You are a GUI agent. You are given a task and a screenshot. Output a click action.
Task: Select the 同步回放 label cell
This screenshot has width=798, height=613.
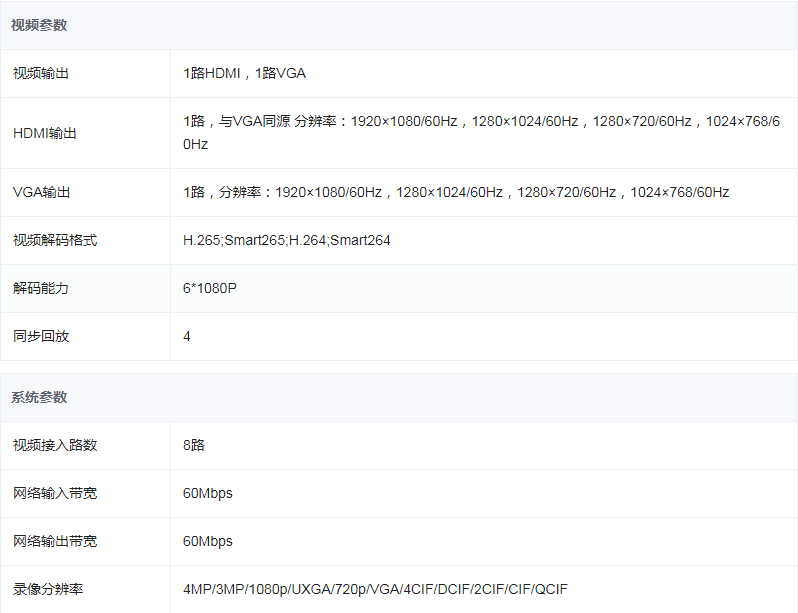[86, 337]
